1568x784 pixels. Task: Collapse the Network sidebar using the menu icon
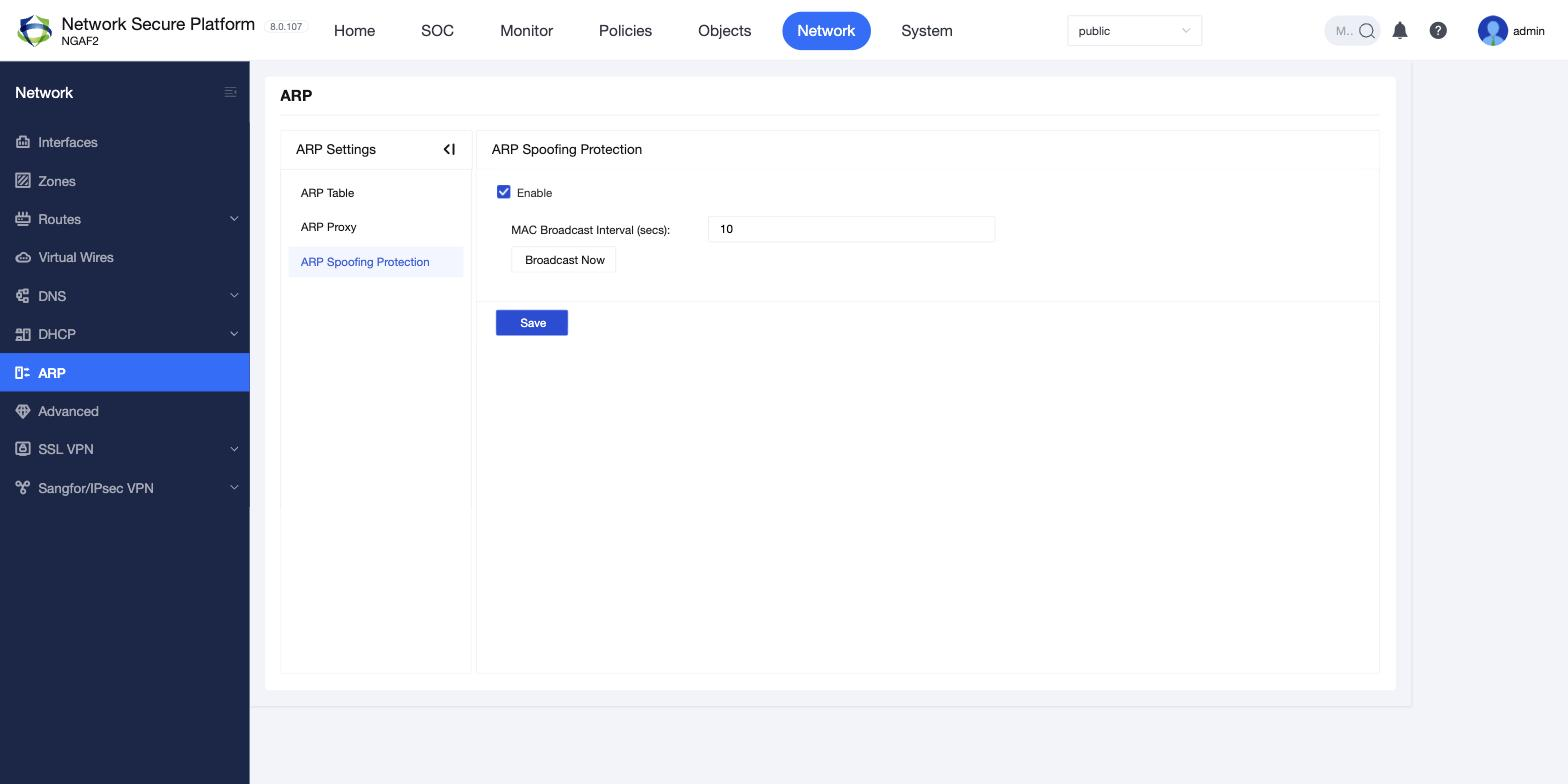(x=231, y=92)
